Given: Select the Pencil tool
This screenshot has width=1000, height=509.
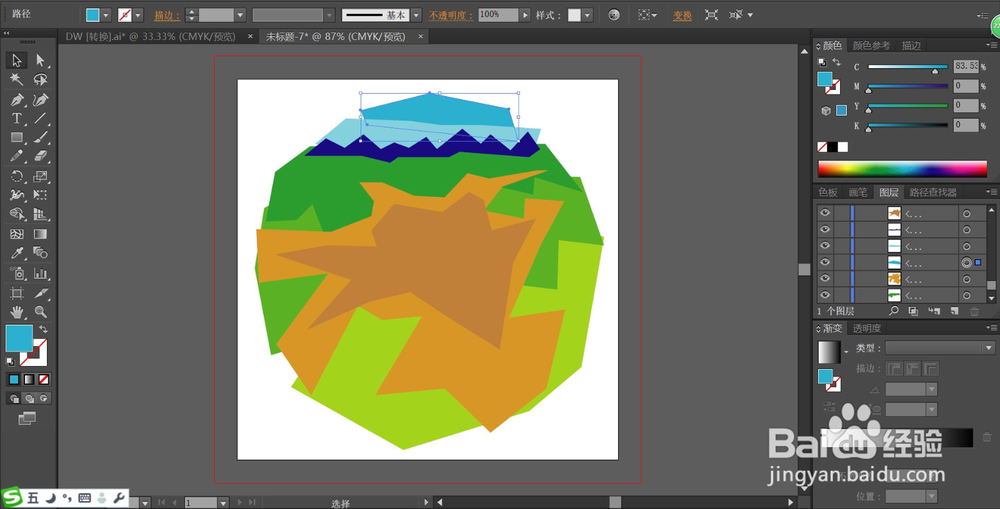Looking at the screenshot, I should [17, 156].
